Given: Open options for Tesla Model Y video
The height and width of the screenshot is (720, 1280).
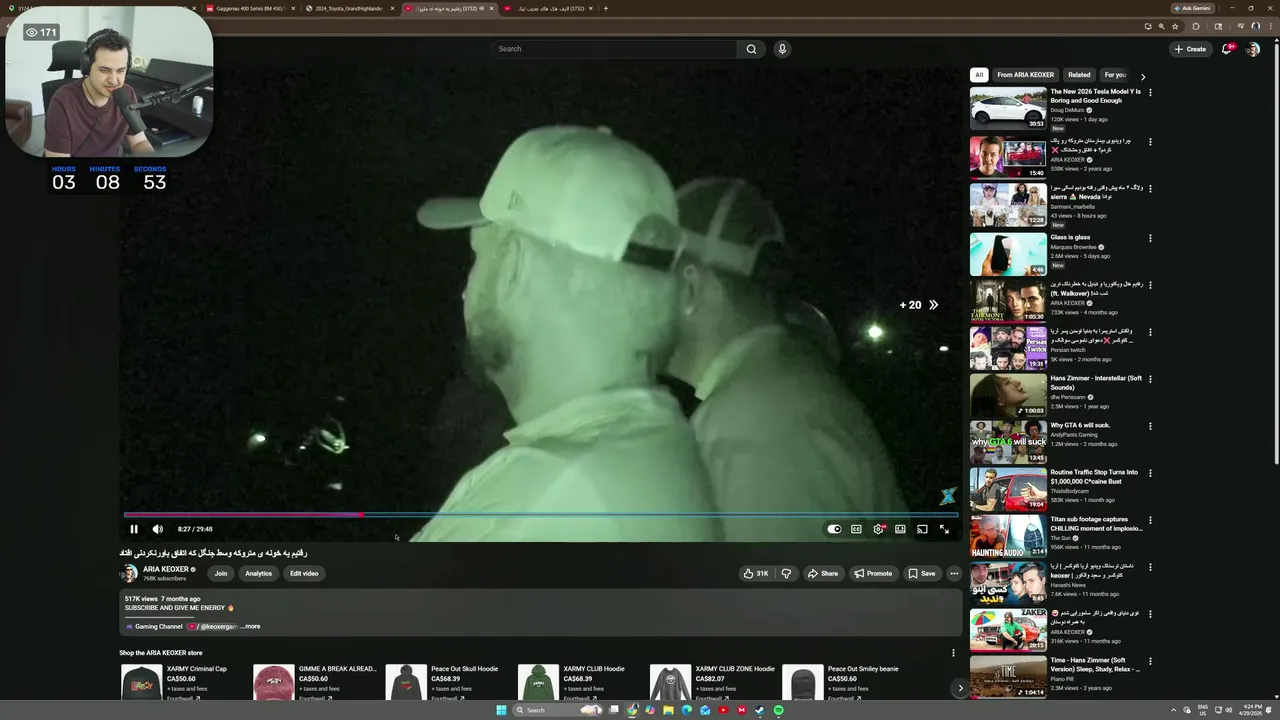Looking at the screenshot, I should [1150, 92].
